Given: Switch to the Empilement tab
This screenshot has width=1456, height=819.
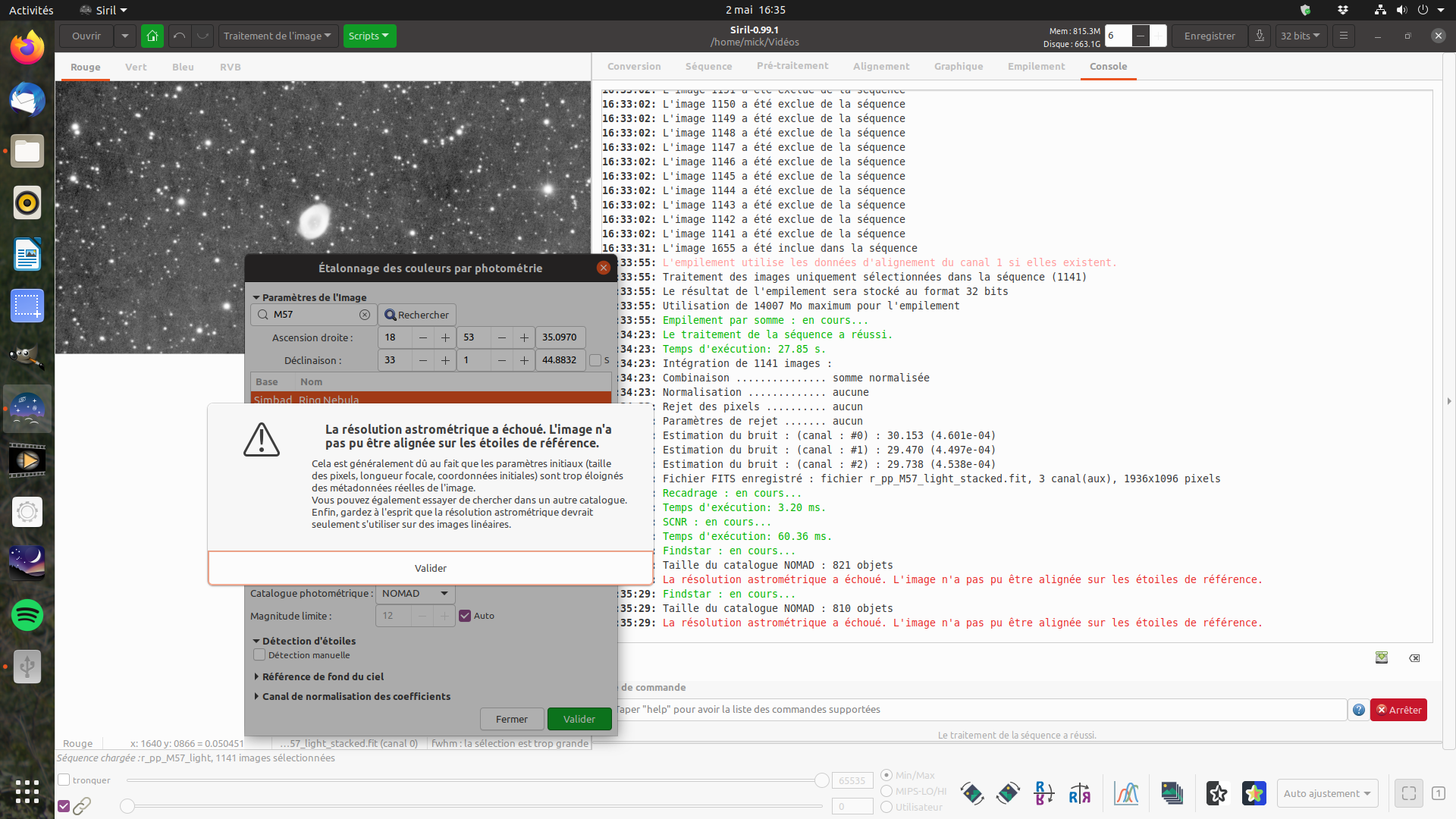Looking at the screenshot, I should tap(1036, 67).
